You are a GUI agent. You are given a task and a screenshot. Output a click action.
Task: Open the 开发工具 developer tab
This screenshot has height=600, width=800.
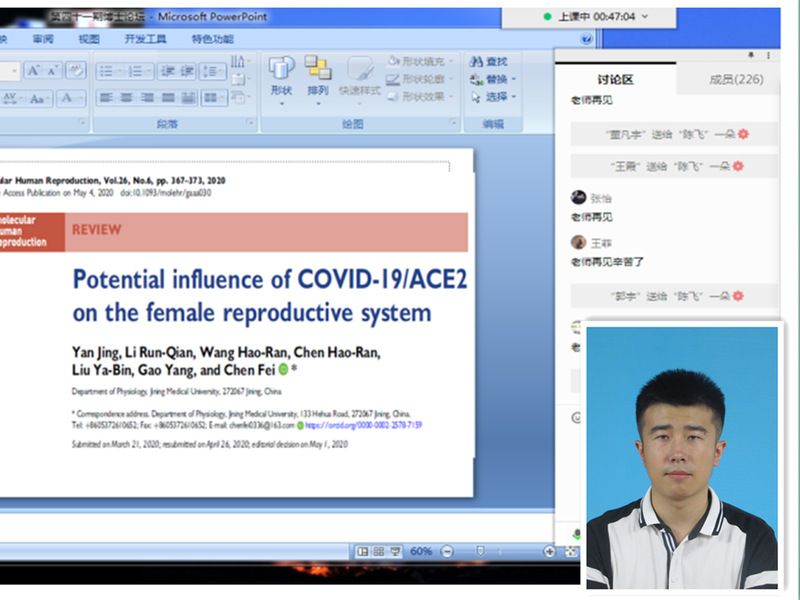coord(146,39)
